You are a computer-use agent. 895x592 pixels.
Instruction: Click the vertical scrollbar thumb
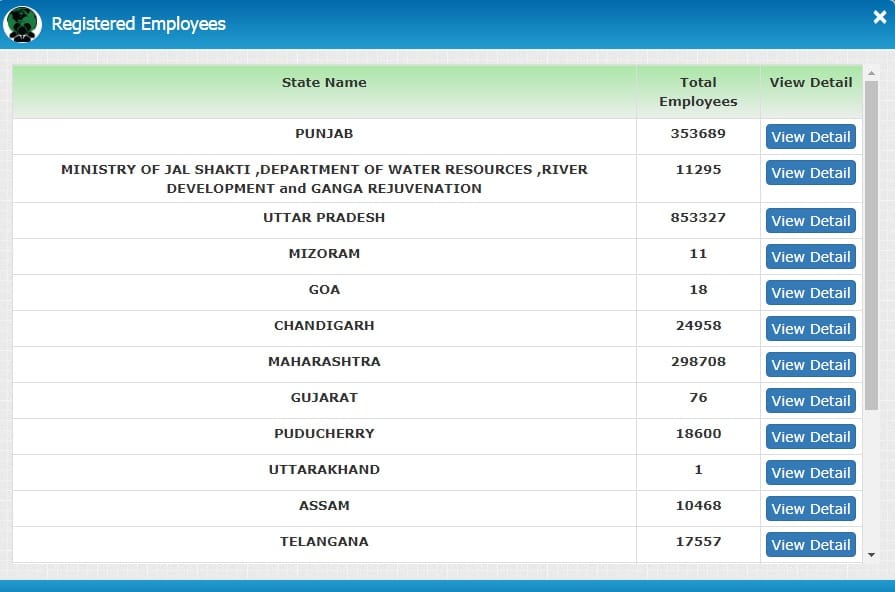pos(871,245)
